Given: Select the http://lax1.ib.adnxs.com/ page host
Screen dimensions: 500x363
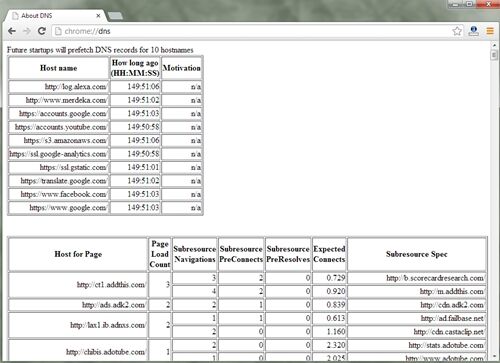Looking at the screenshot, I should 78,325.
